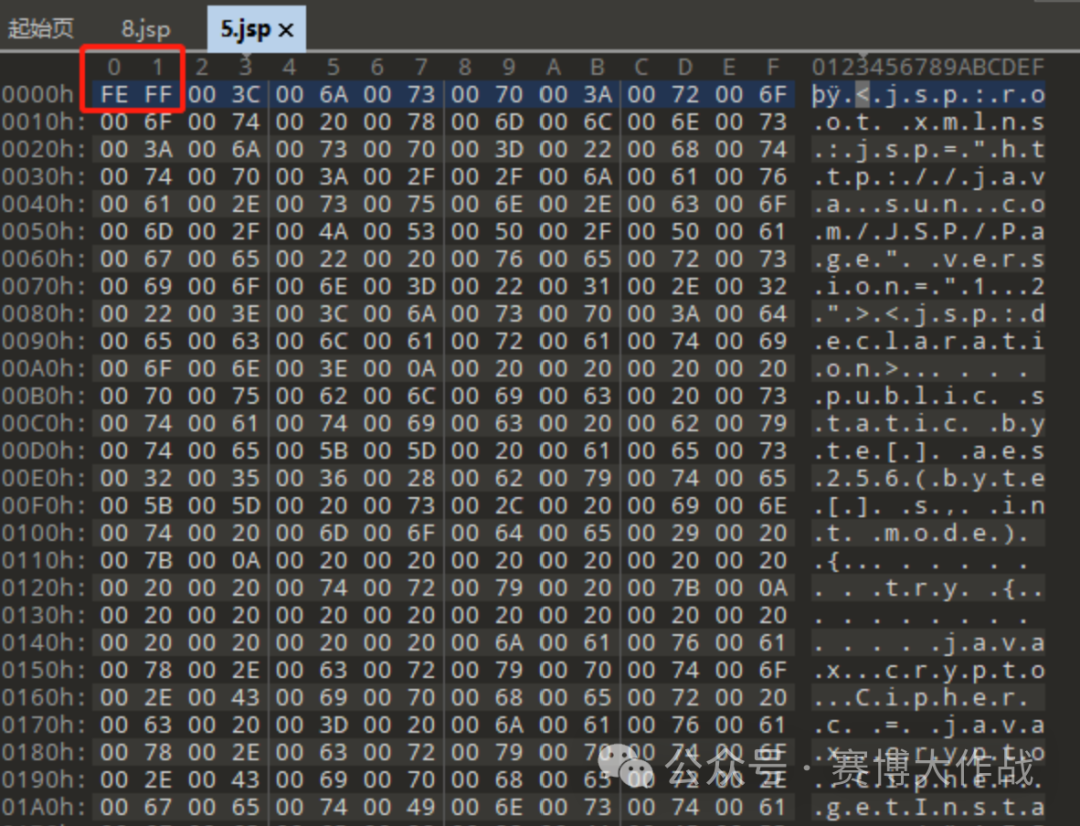The width and height of the screenshot is (1080, 826).
Task: Select the 7B byte in row 0110h
Action: coord(158,561)
